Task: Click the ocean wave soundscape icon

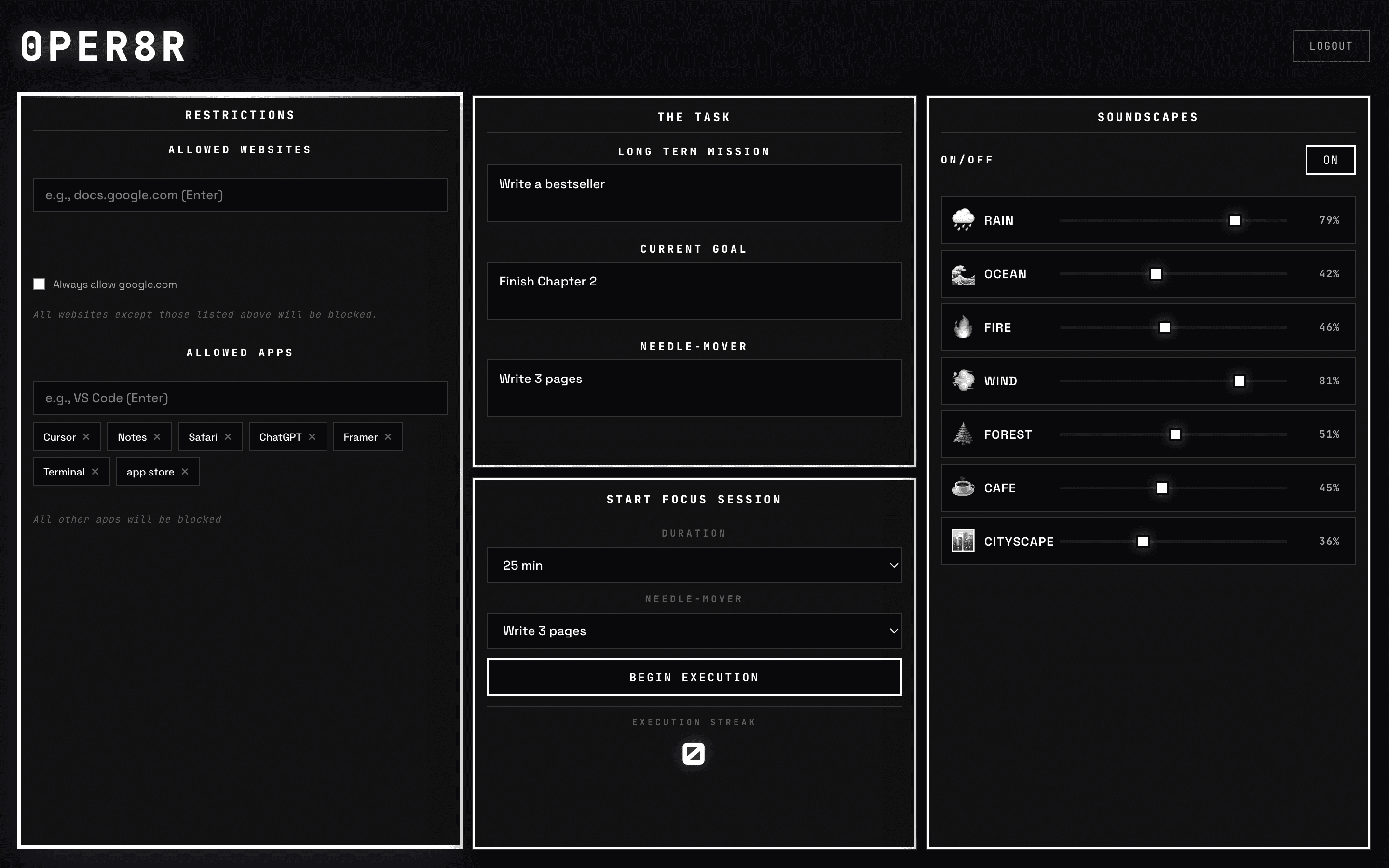Action: pos(963,274)
